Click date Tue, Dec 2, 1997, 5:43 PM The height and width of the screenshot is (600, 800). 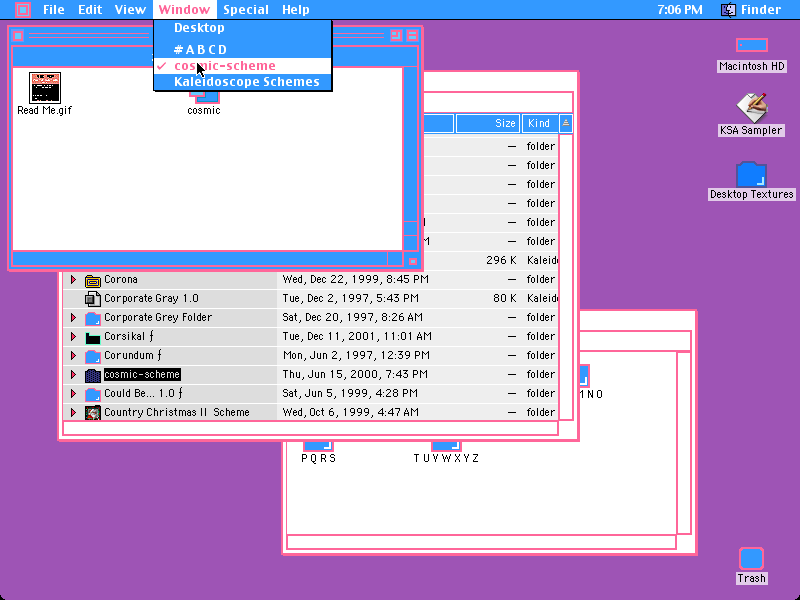coord(351,298)
